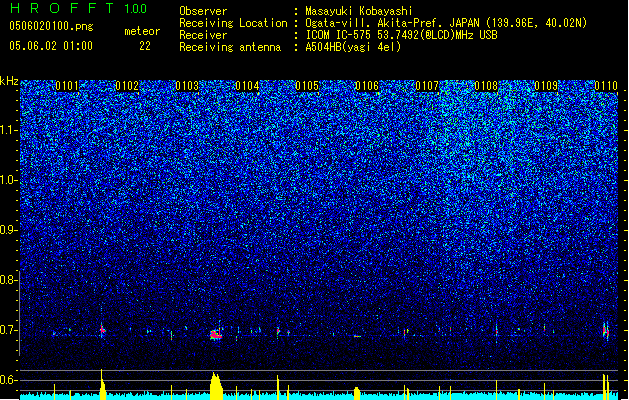
Task: Click the meteor echo pair near 0110
Action: (x=606, y=331)
